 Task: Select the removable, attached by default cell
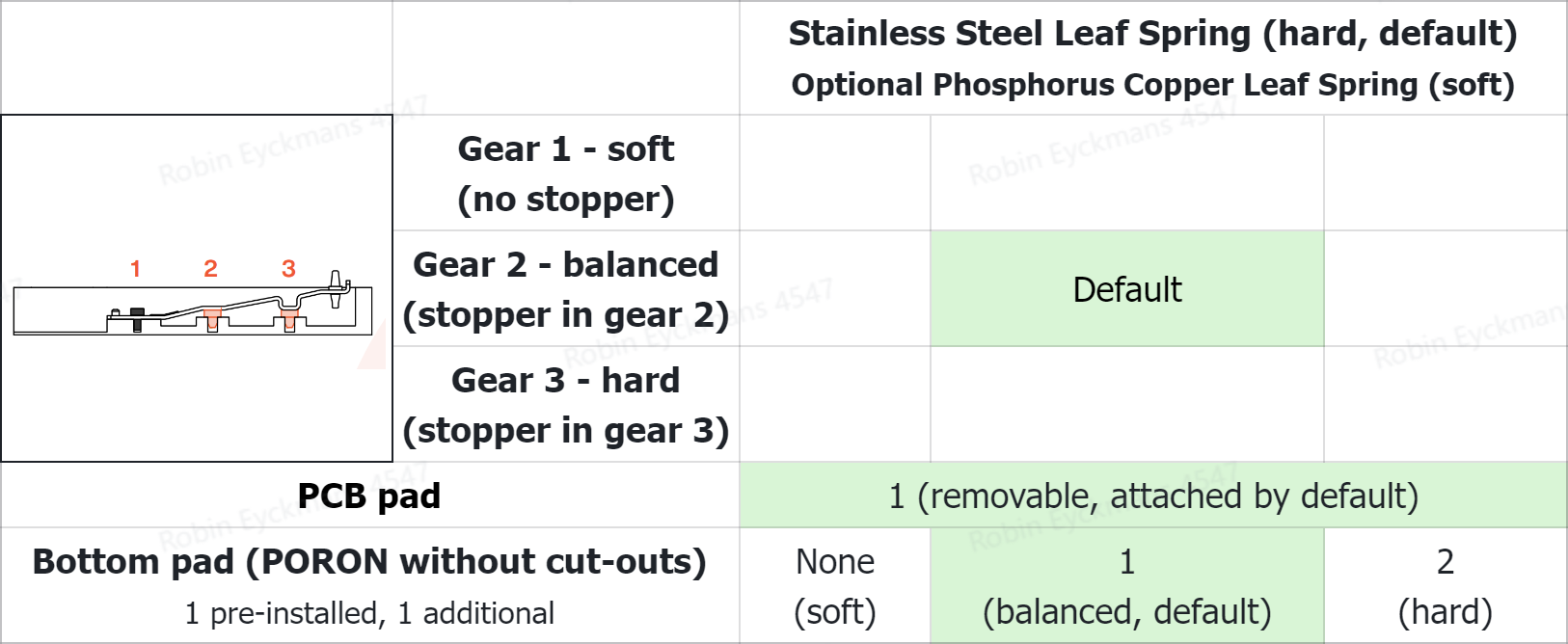(x=1153, y=496)
